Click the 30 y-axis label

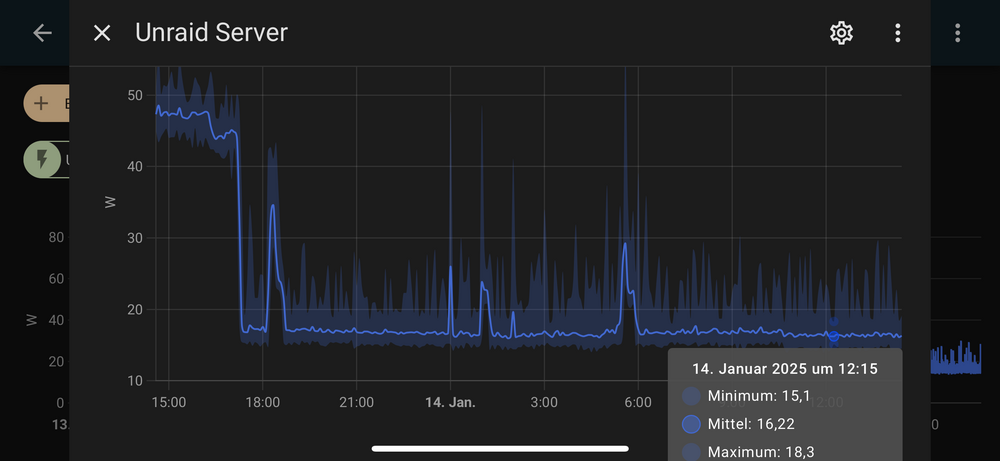[135, 238]
